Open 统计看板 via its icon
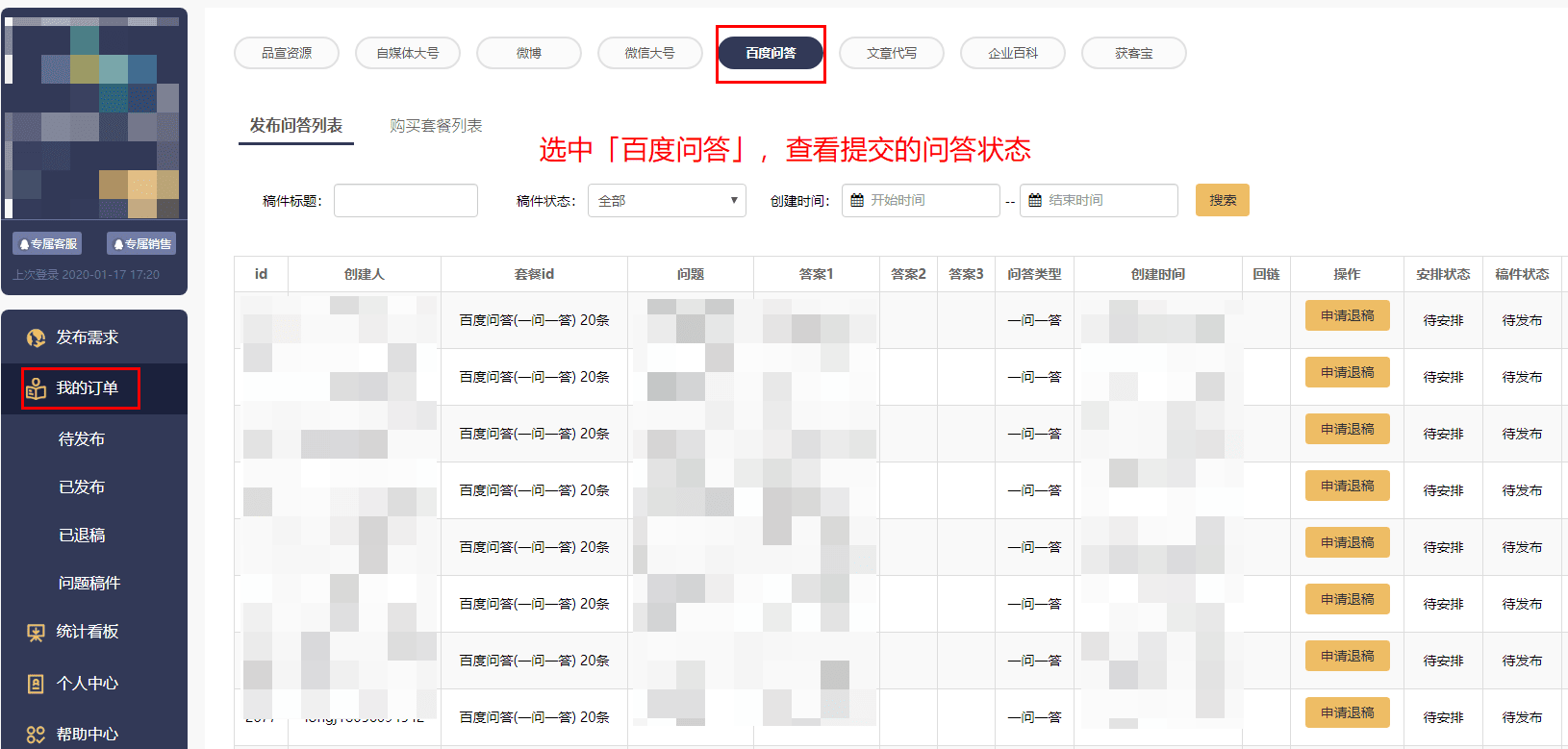The height and width of the screenshot is (749, 1568). (x=36, y=632)
